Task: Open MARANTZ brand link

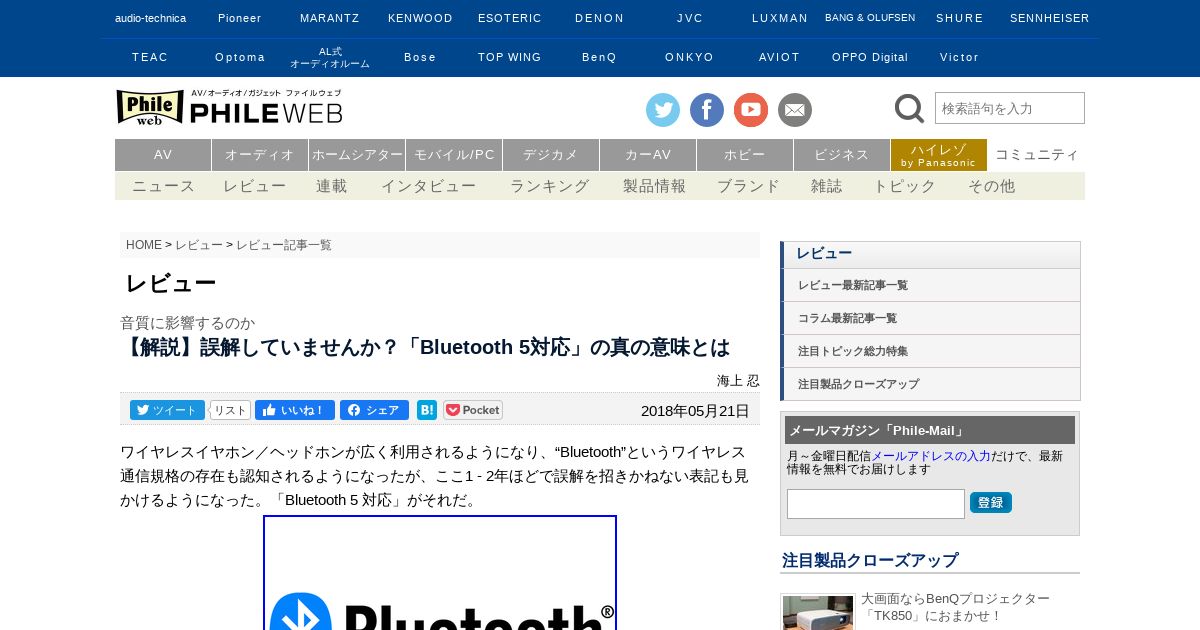Action: pyautogui.click(x=330, y=18)
